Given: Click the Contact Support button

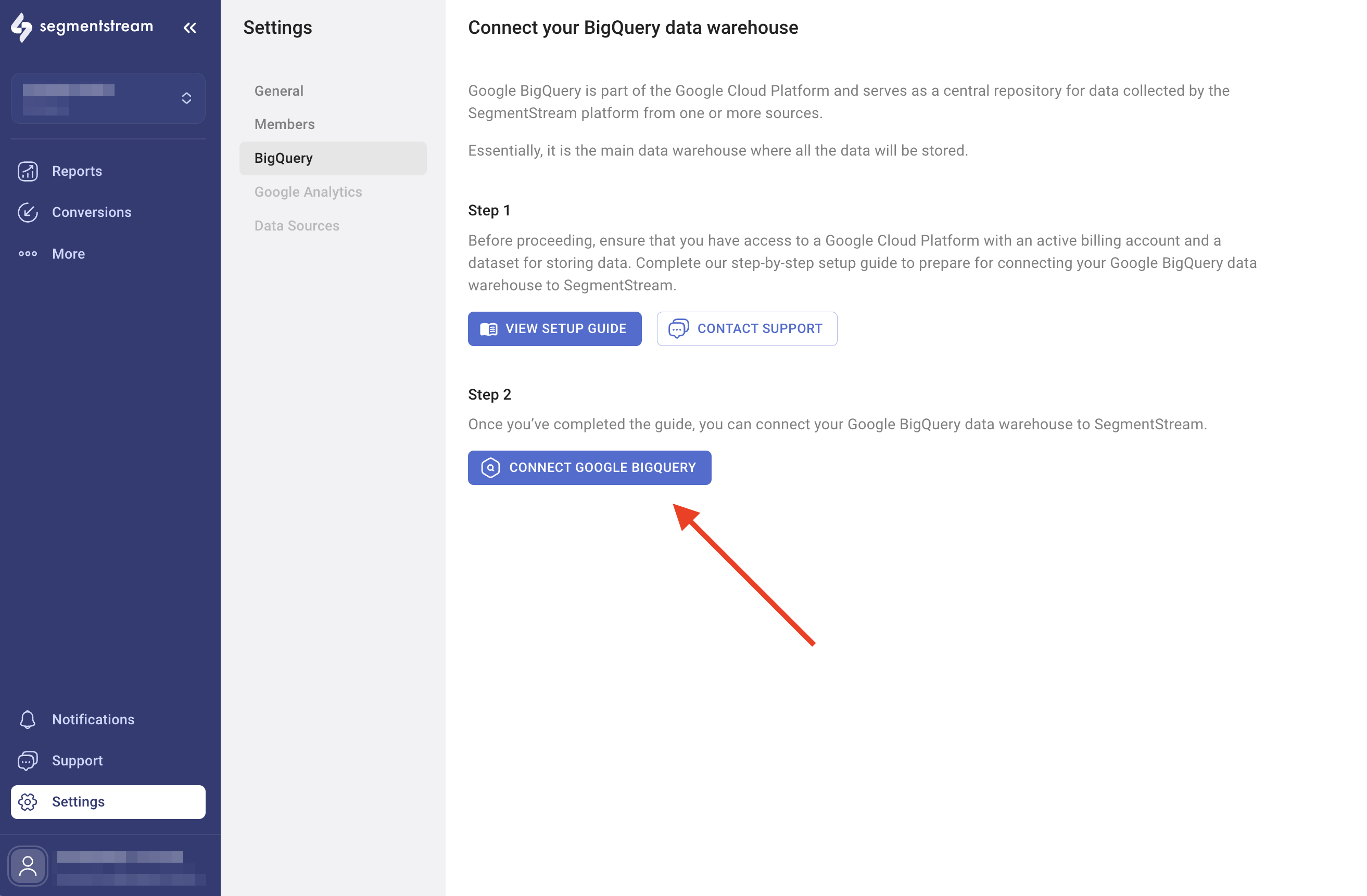Looking at the screenshot, I should pos(746,329).
